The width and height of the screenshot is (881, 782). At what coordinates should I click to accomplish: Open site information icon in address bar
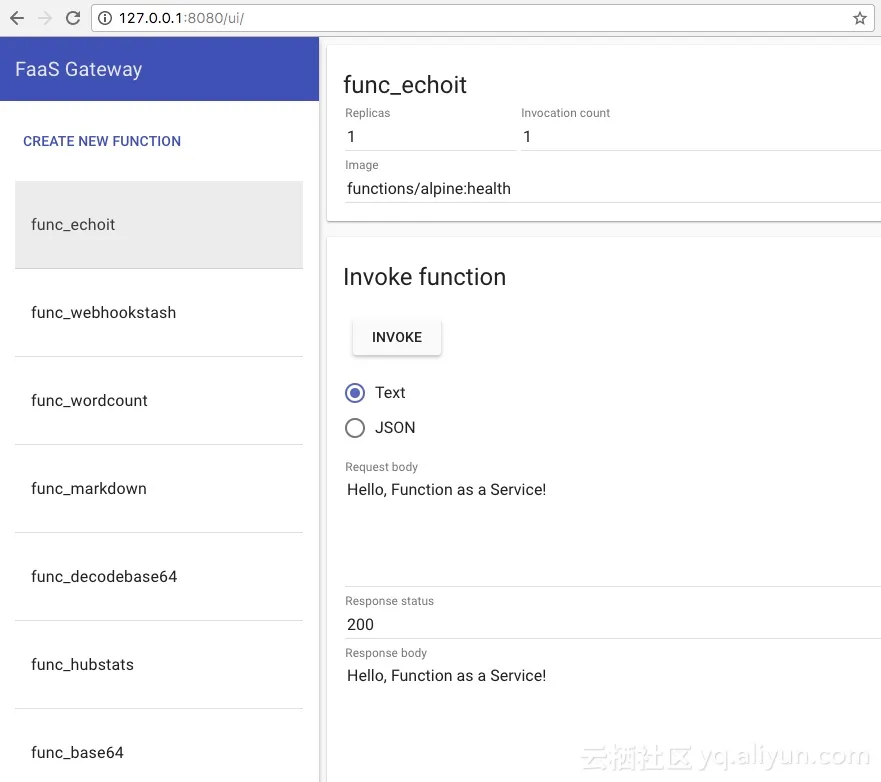105,18
